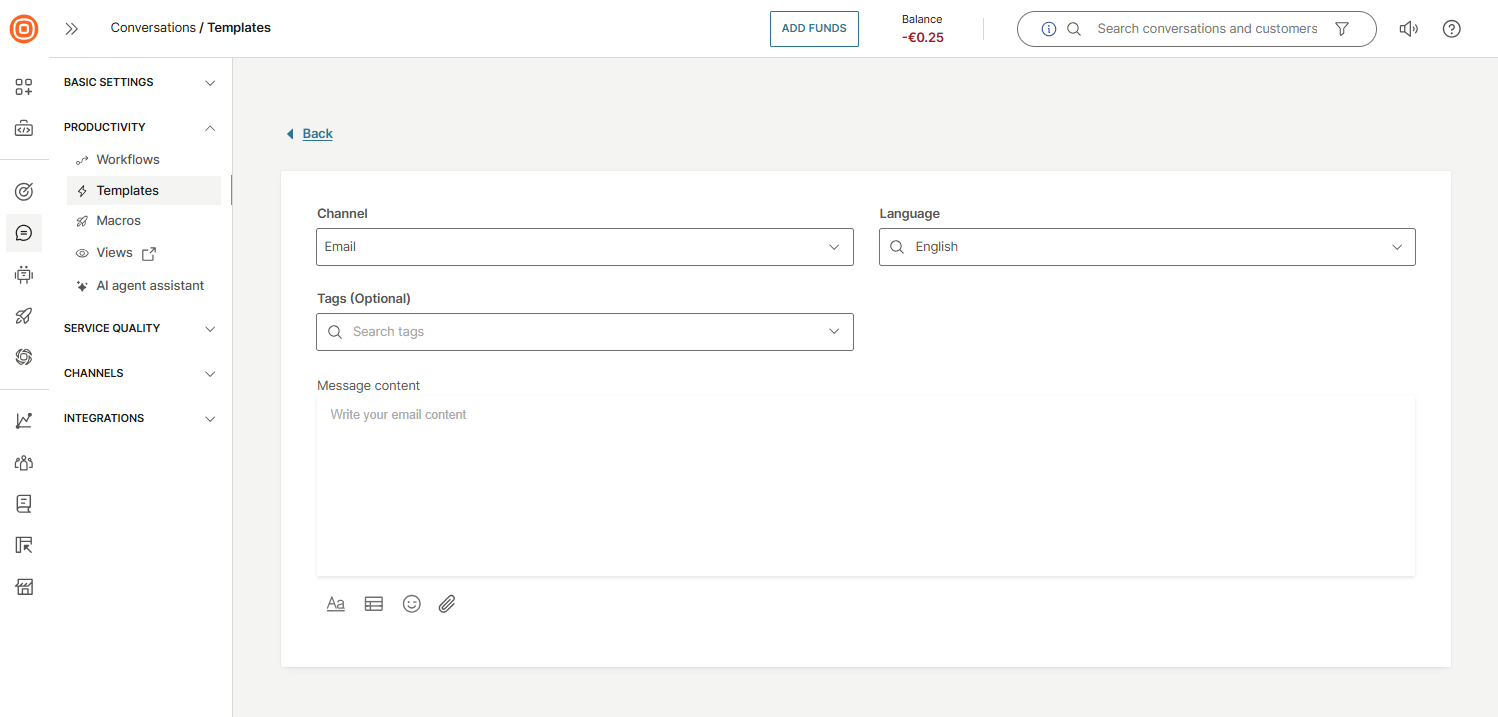Image resolution: width=1498 pixels, height=717 pixels.
Task: Open the emoji picker icon
Action: click(x=412, y=604)
